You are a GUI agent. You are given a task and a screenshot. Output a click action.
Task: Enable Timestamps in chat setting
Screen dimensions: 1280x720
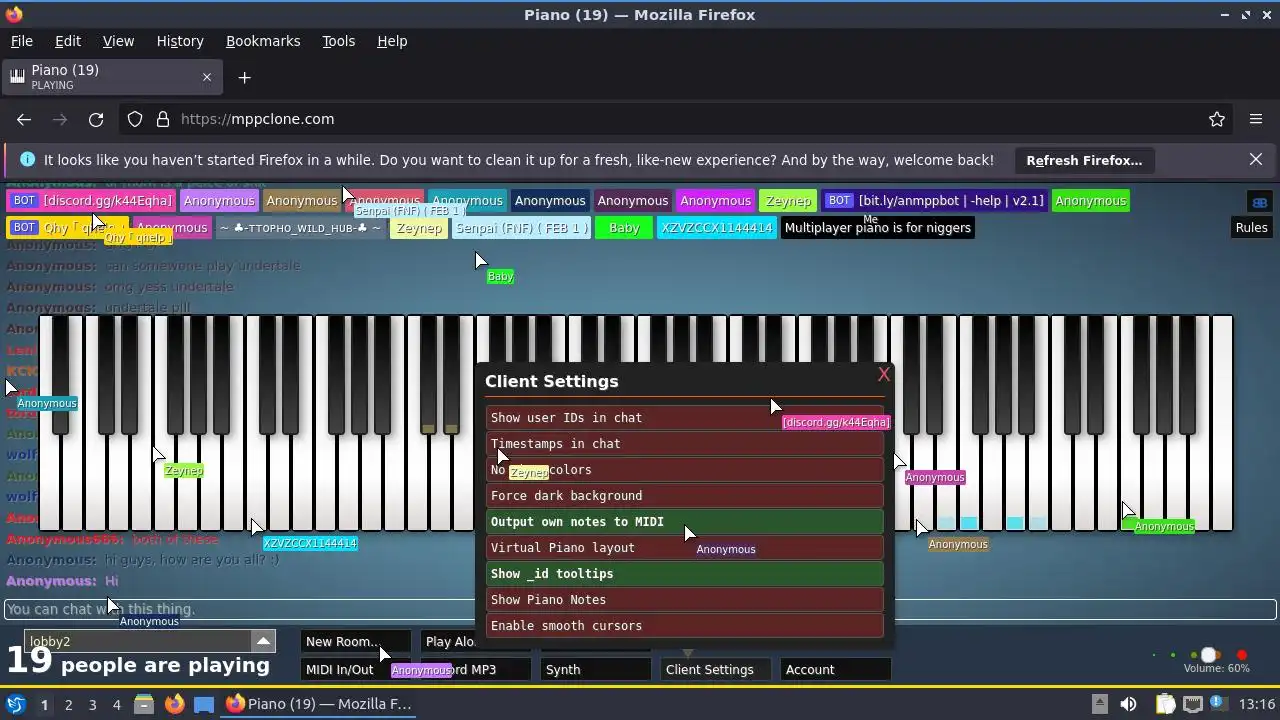[x=685, y=444]
